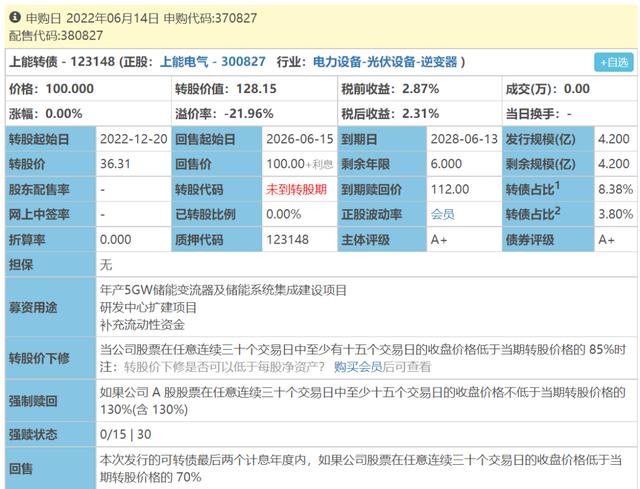The height and width of the screenshot is (489, 640).
Task: Click 价格: 100.000 value
Action: 51,89
